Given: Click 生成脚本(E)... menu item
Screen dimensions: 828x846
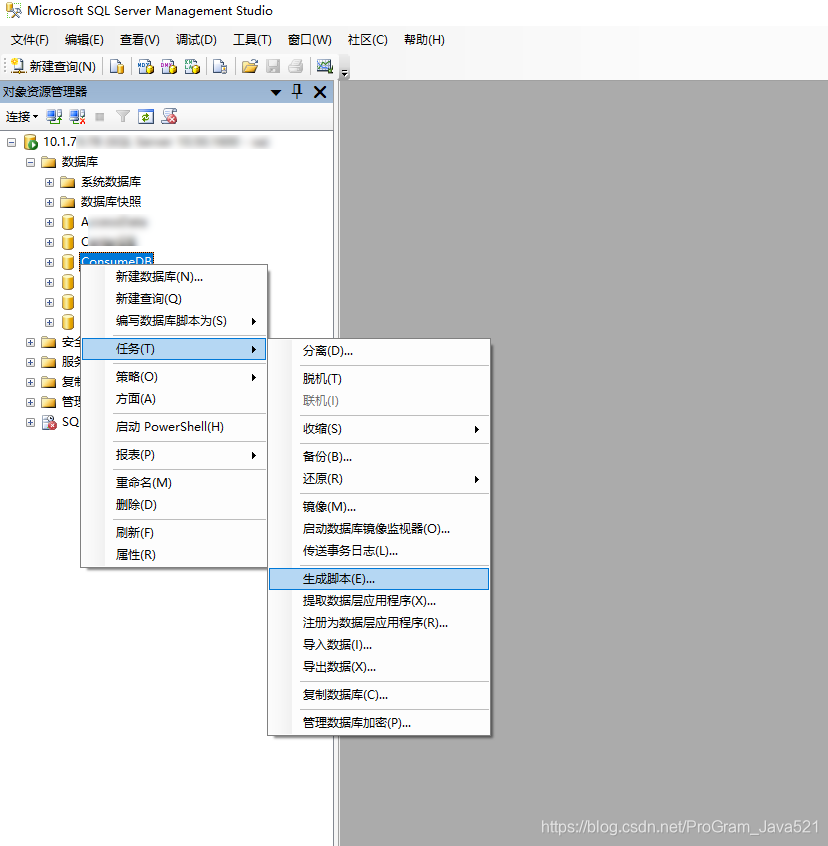Looking at the screenshot, I should point(379,579).
